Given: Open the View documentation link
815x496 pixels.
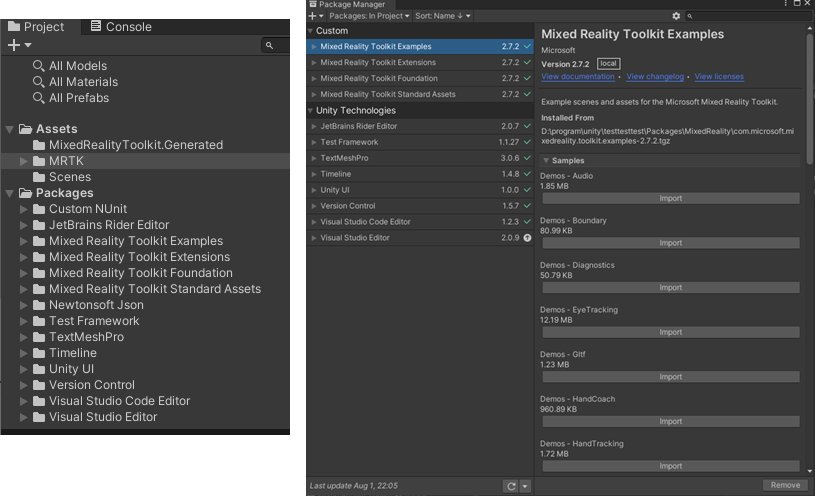Looking at the screenshot, I should pos(577,76).
